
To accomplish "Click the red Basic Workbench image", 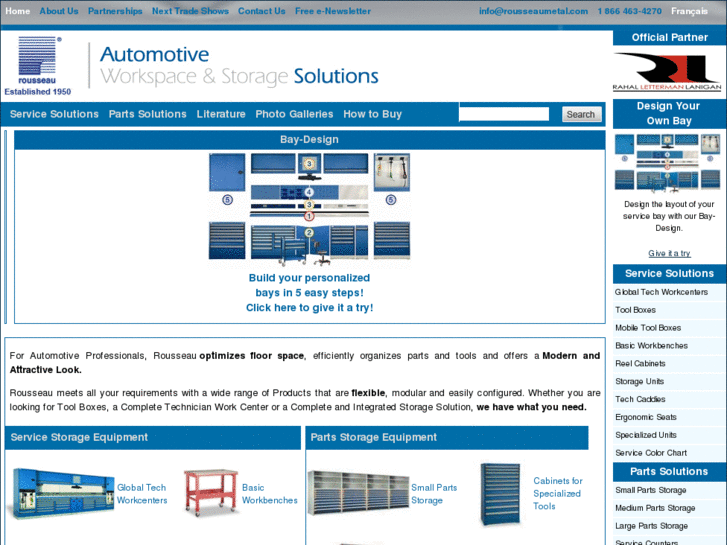I will [211, 493].
